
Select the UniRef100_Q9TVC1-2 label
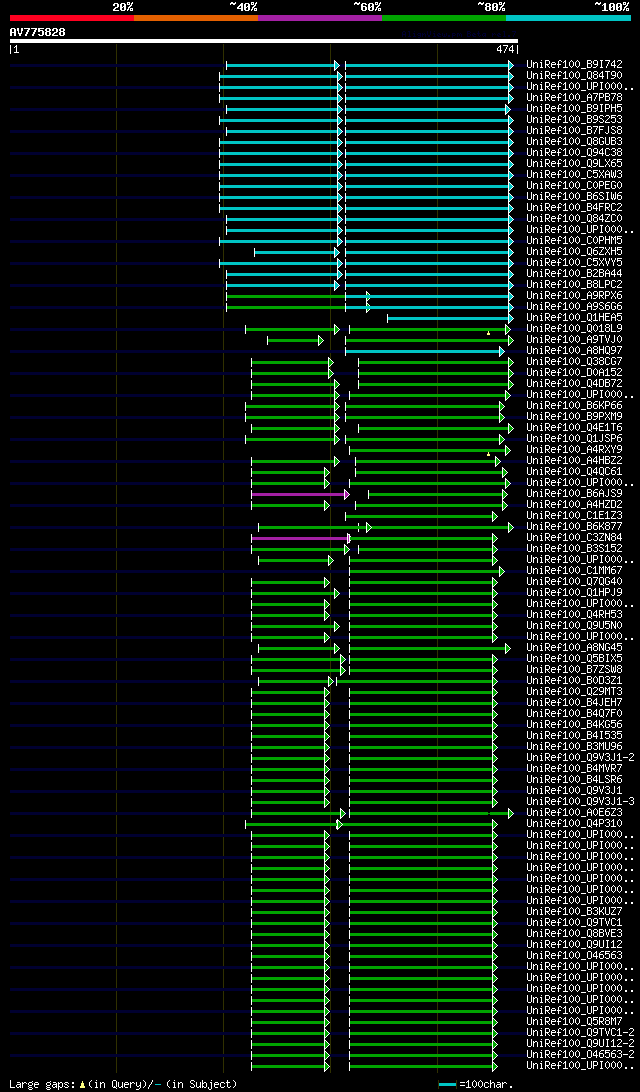click(x=581, y=1033)
